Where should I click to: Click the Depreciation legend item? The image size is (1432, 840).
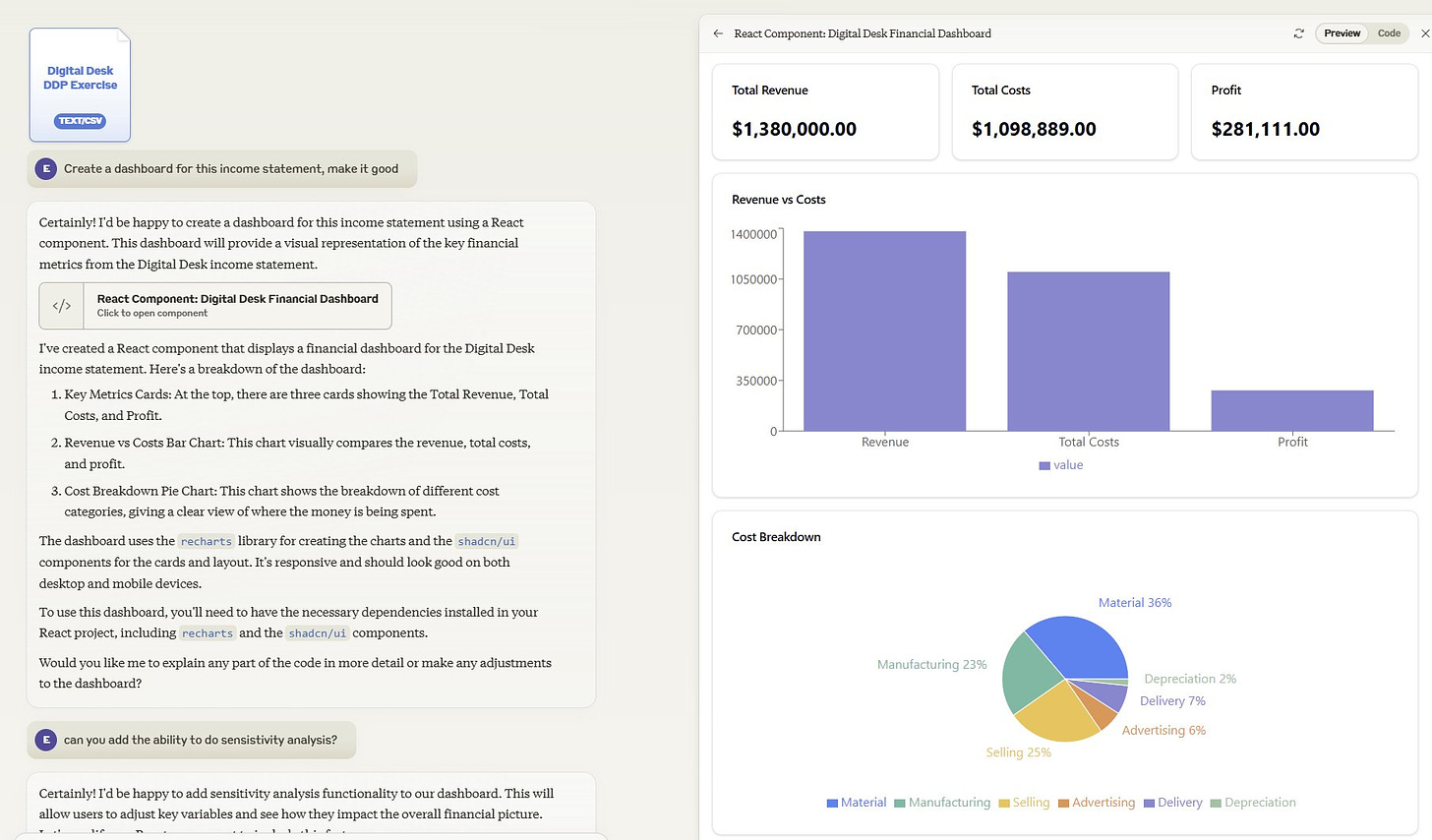[1253, 803]
